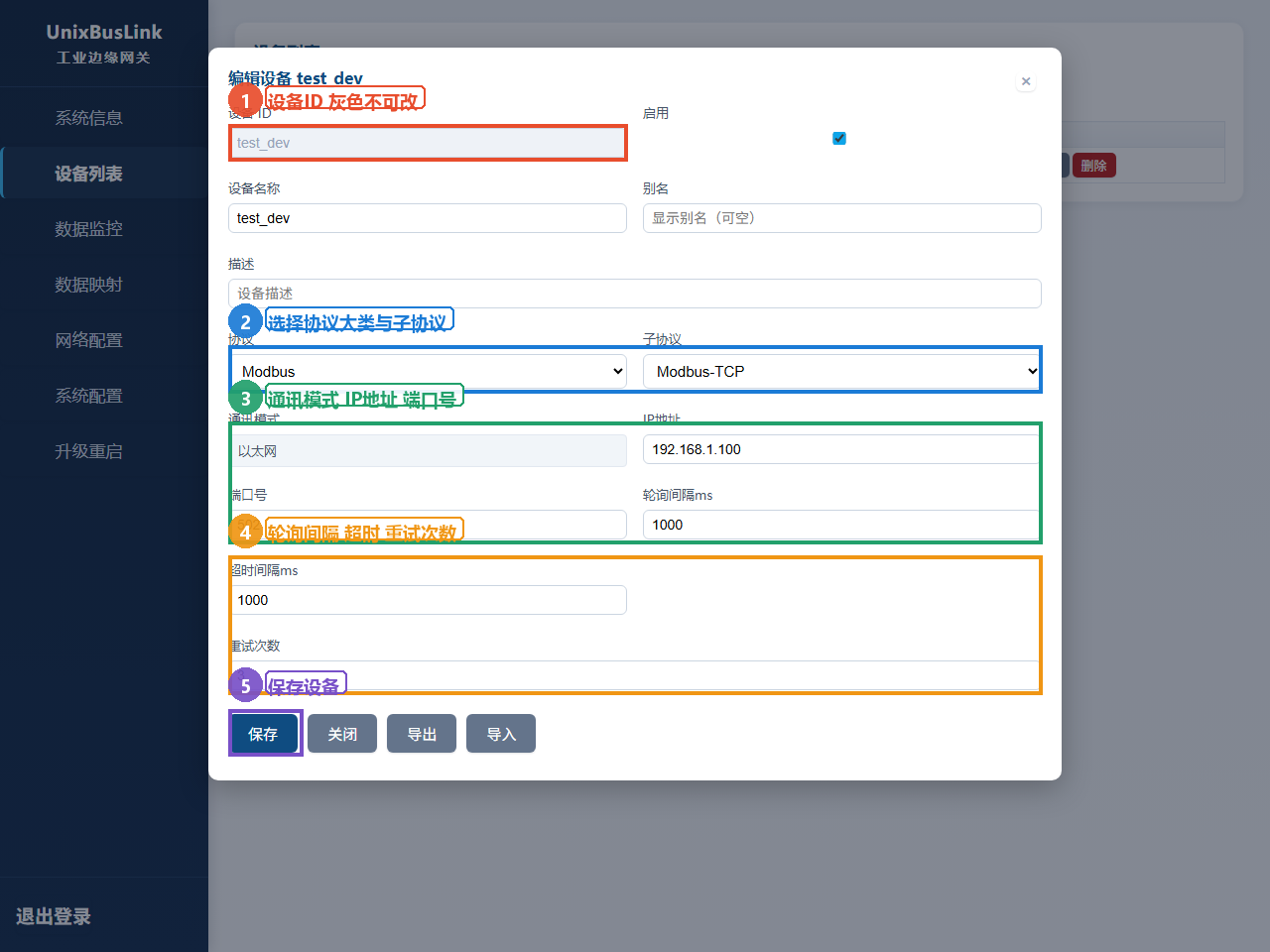Focus the 超时间隔ms input field

pyautogui.click(x=429, y=600)
